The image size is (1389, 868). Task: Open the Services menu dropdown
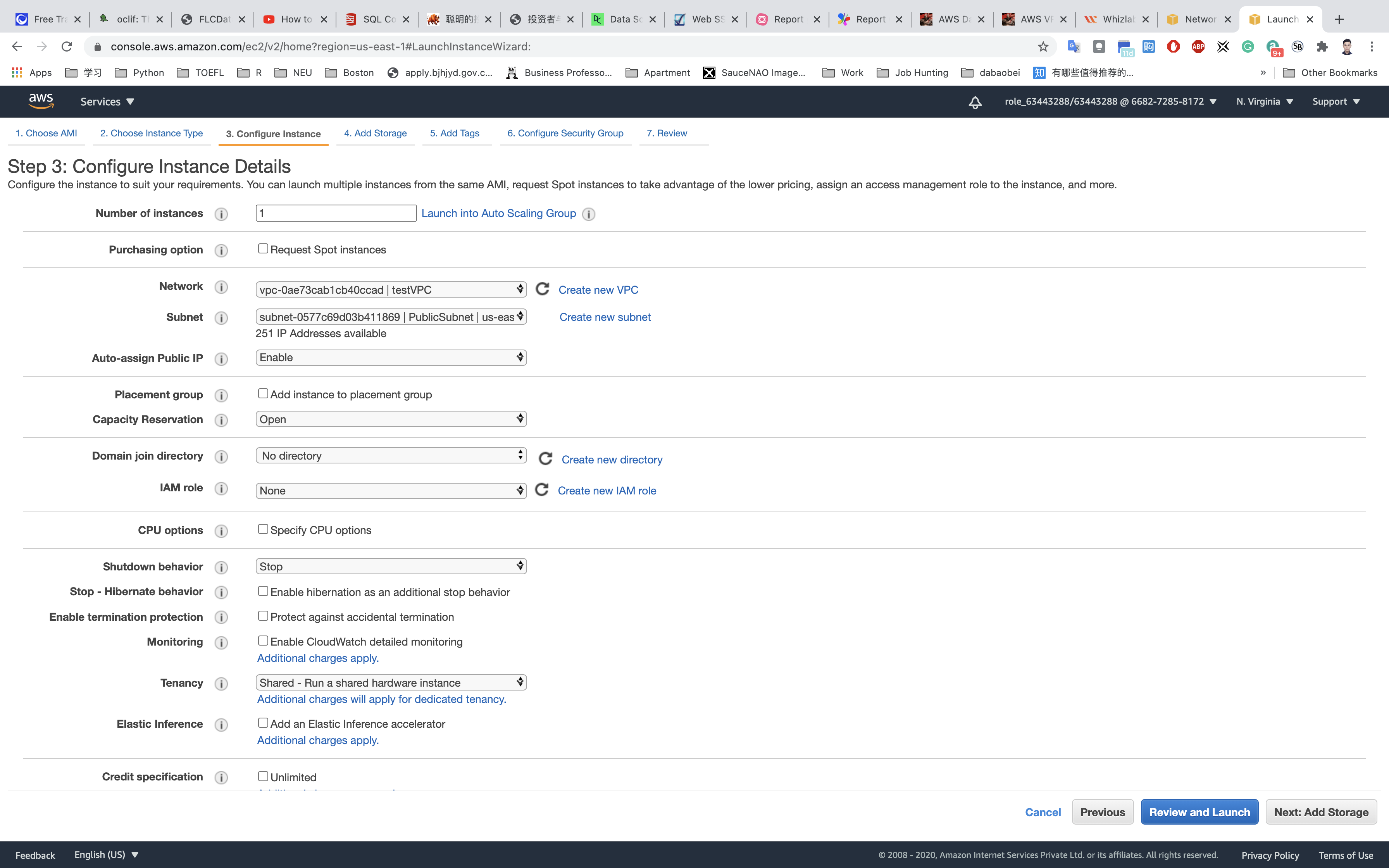click(x=107, y=102)
